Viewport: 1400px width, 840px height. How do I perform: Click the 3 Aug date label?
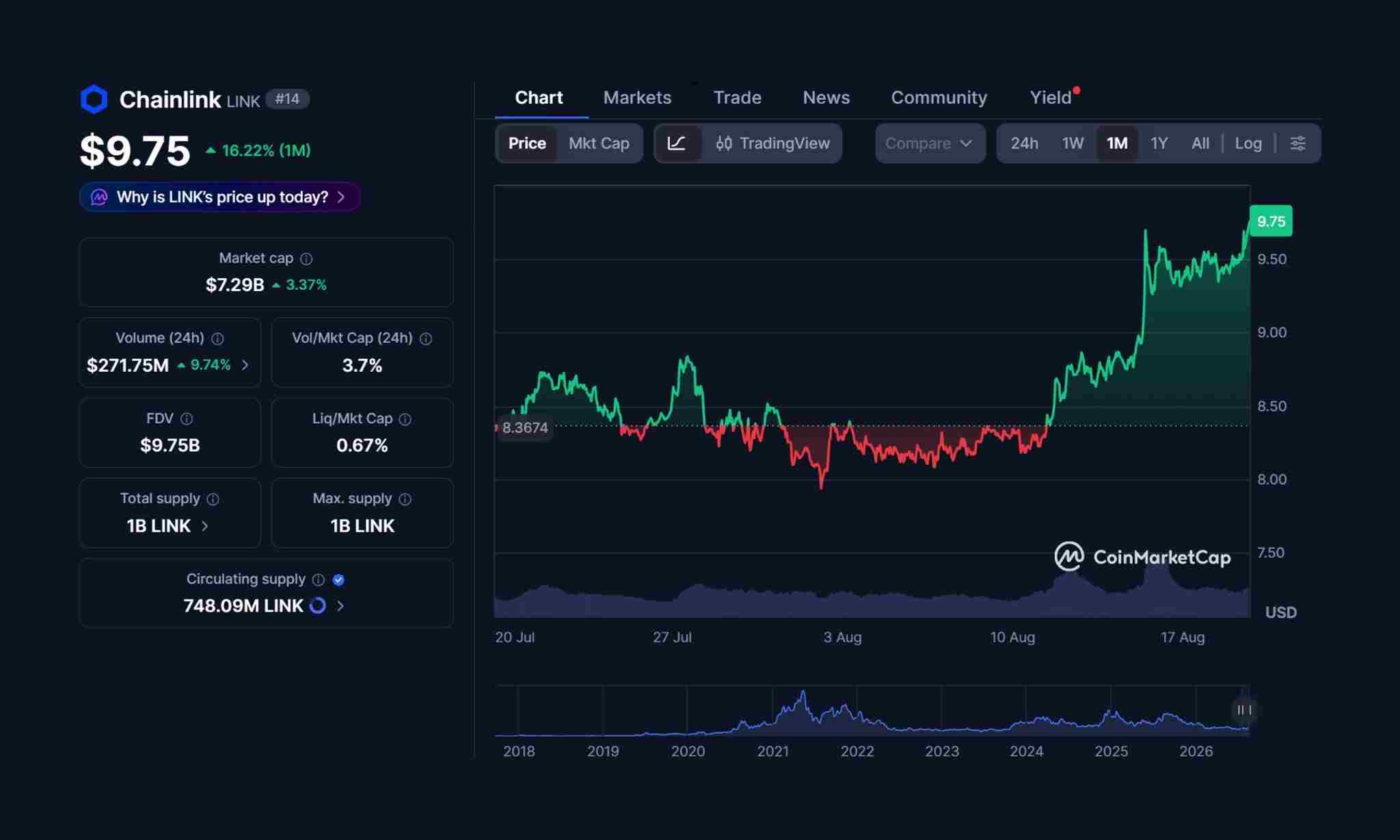(842, 637)
